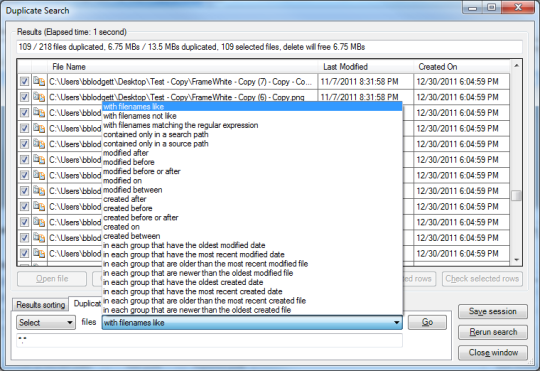Viewport: 540px width, 371px height.
Task: Maximize the Duplicate Search window
Action: click(491, 7)
